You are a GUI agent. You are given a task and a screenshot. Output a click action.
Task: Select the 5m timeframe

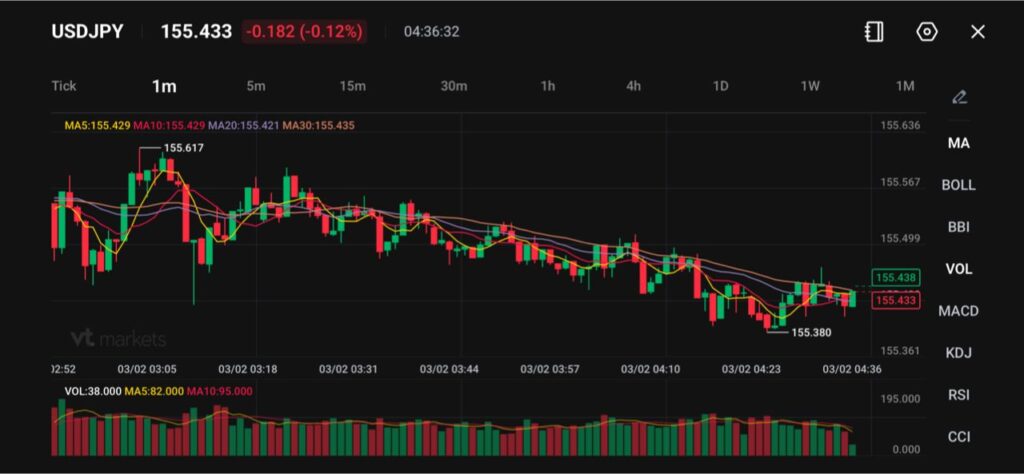coord(256,86)
